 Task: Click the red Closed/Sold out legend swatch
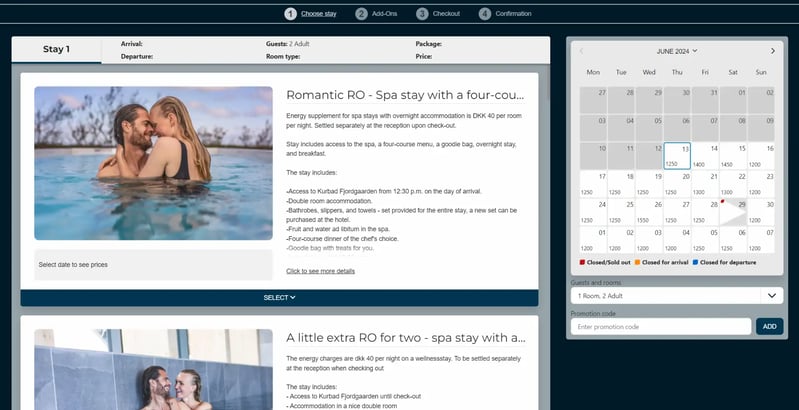pyautogui.click(x=582, y=262)
